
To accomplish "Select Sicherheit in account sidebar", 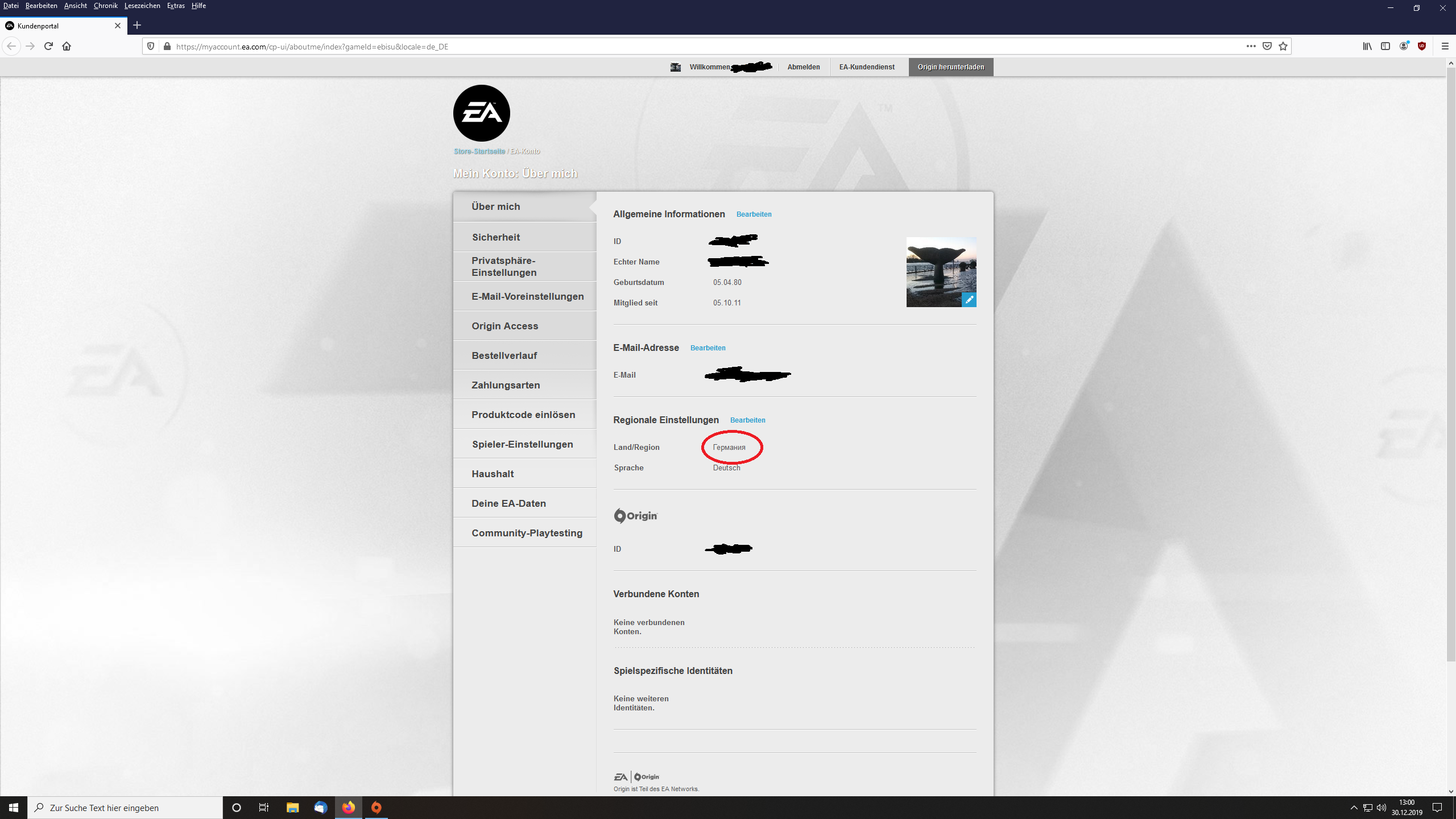I will pyautogui.click(x=495, y=237).
